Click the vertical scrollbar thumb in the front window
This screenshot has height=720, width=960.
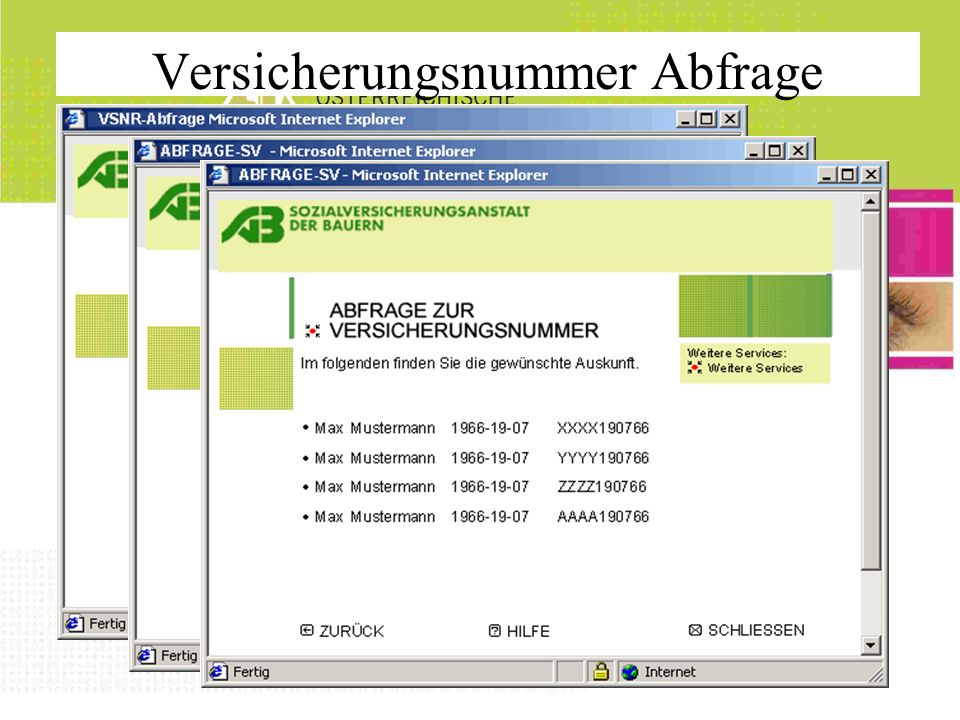pyautogui.click(x=870, y=391)
